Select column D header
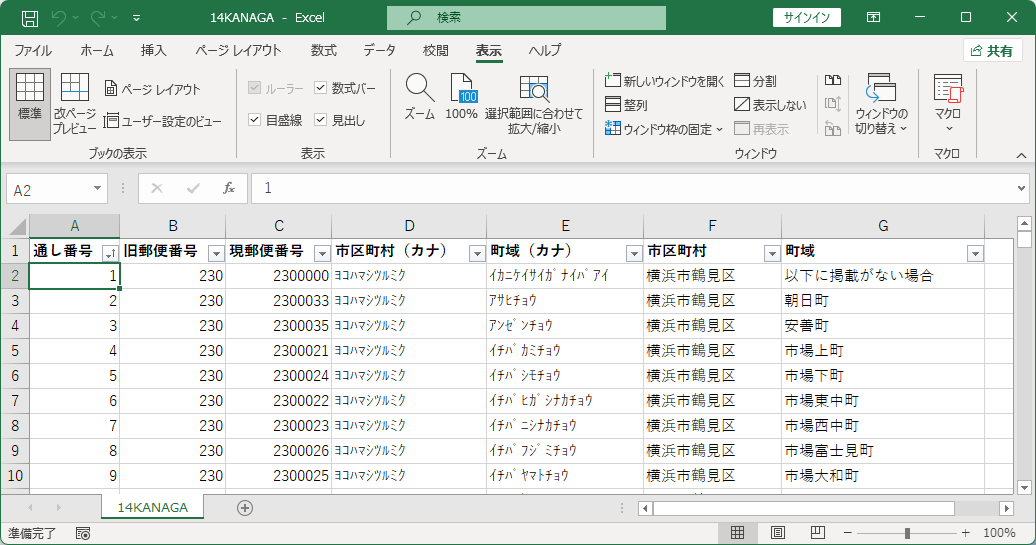The width and height of the screenshot is (1036, 545). pyautogui.click(x=409, y=226)
